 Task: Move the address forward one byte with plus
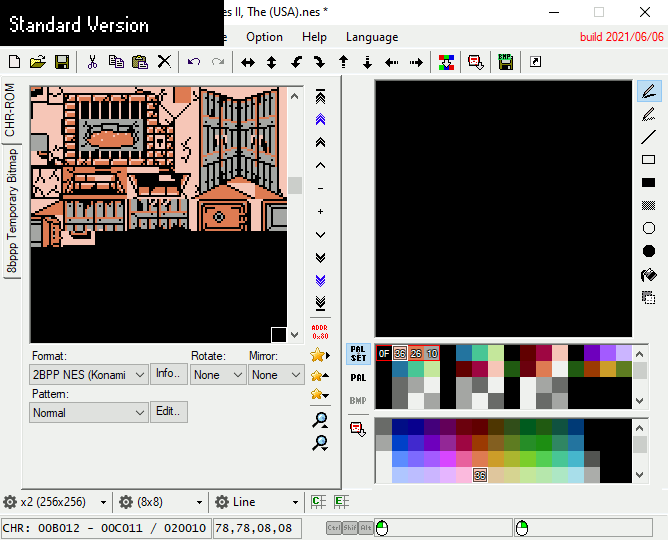coord(320,211)
